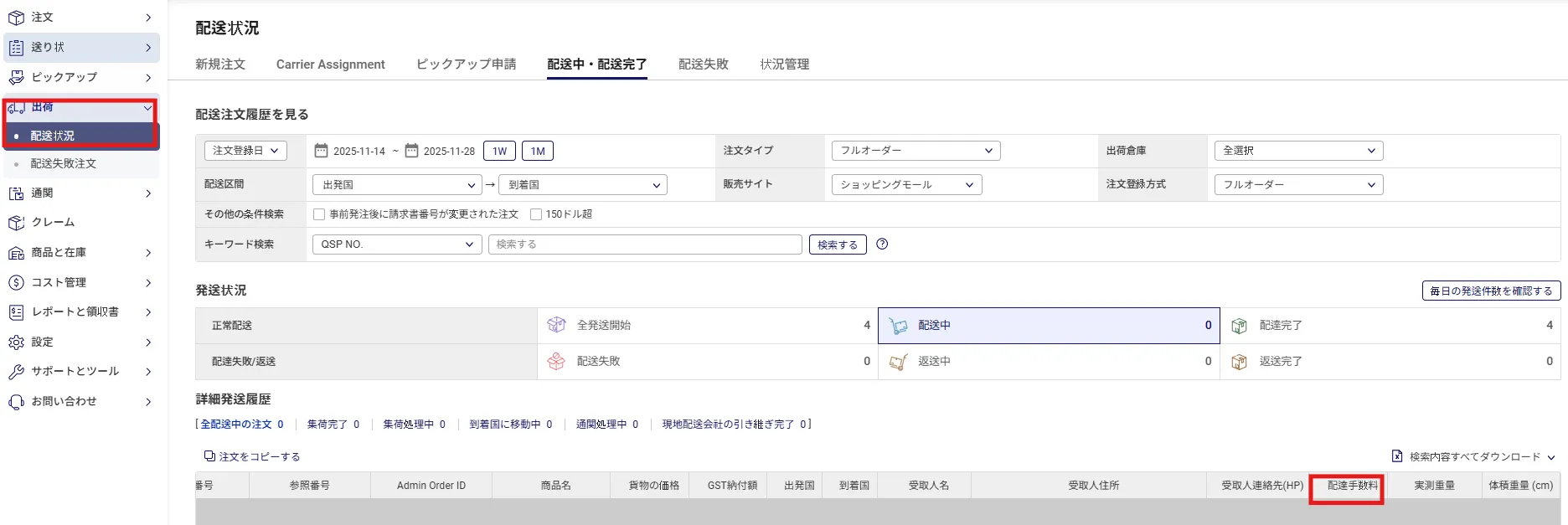This screenshot has height=525, width=1568.
Task: Expand 検索内容すべてダウンロード dropdown arrow
Action: click(x=1551, y=457)
